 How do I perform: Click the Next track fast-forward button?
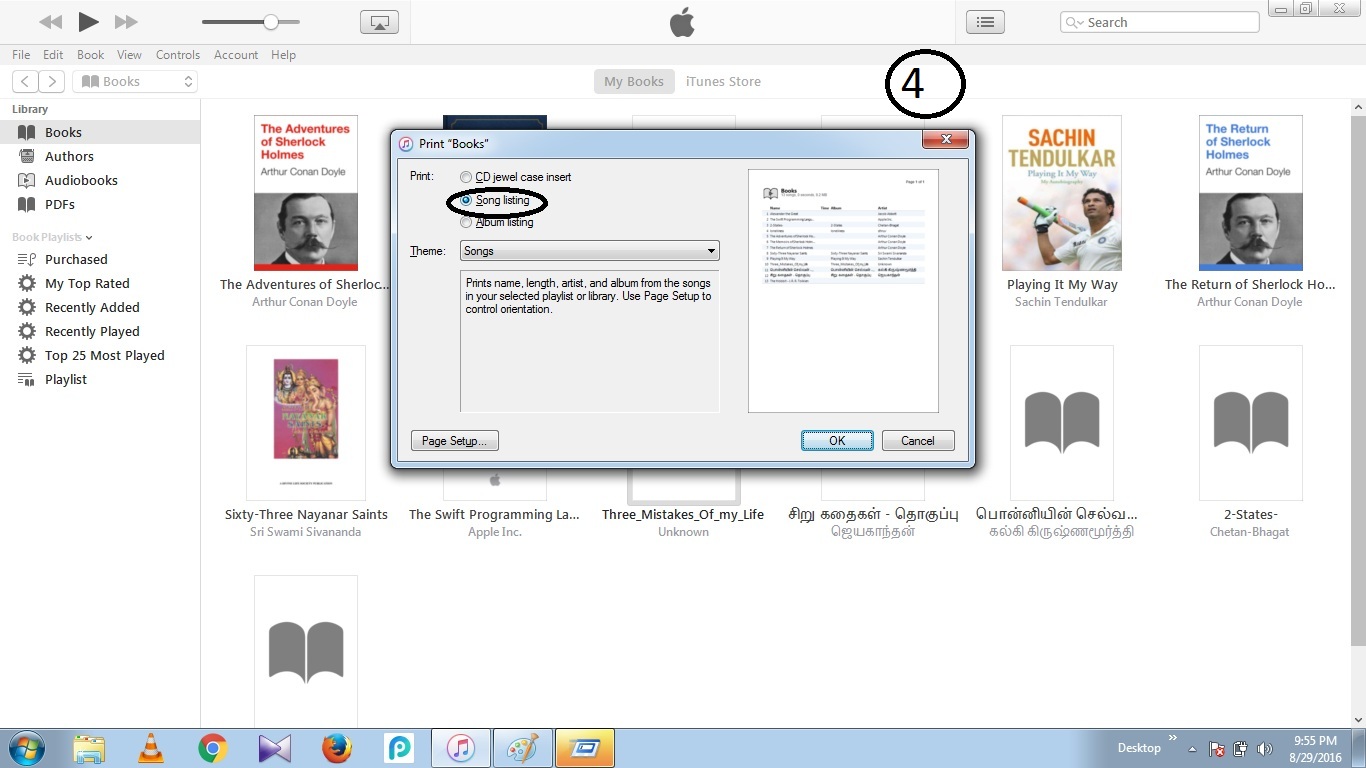126,22
